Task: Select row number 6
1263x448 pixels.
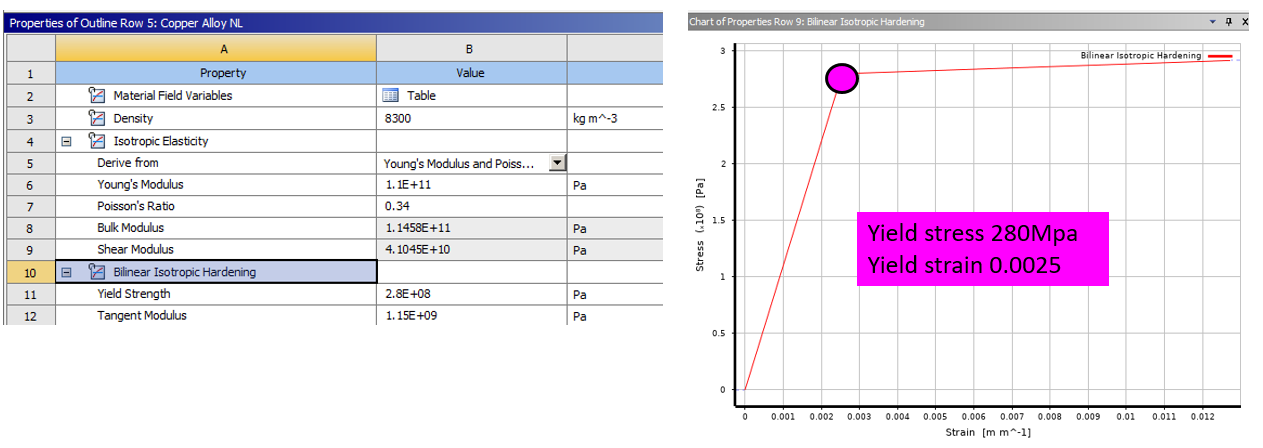Action: tap(30, 185)
